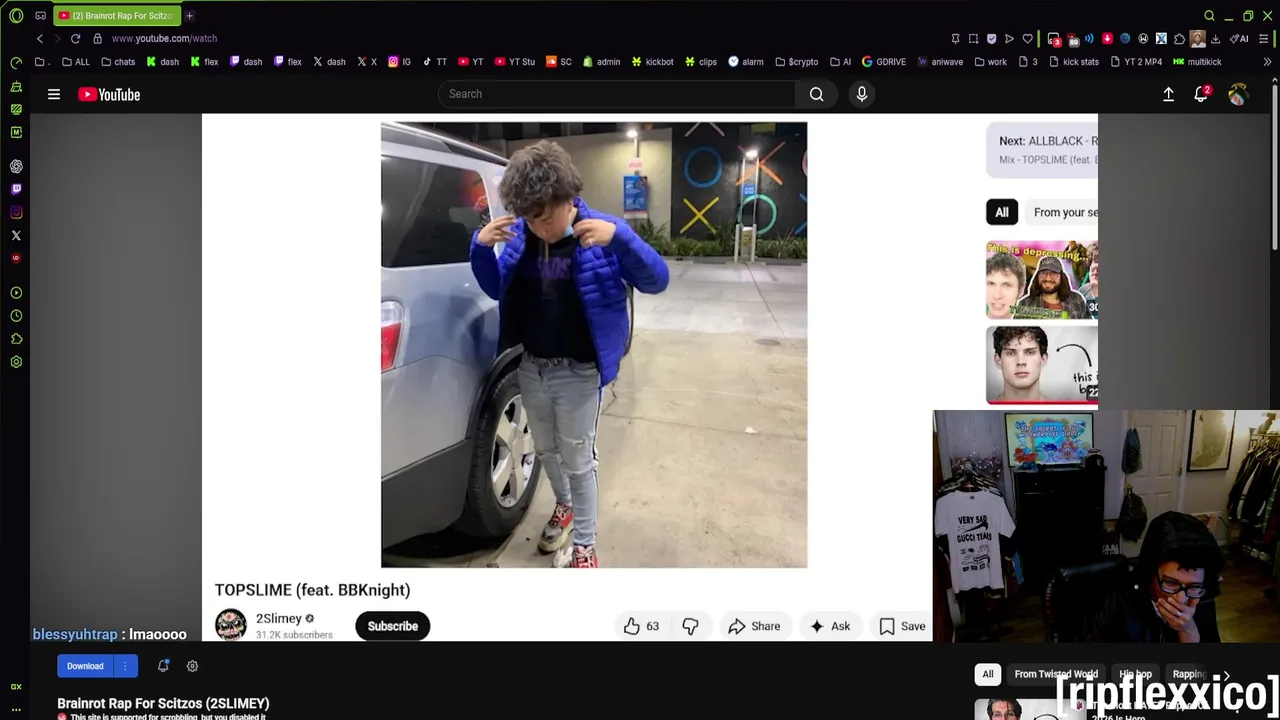Focus the YouTube search field

pos(617,94)
